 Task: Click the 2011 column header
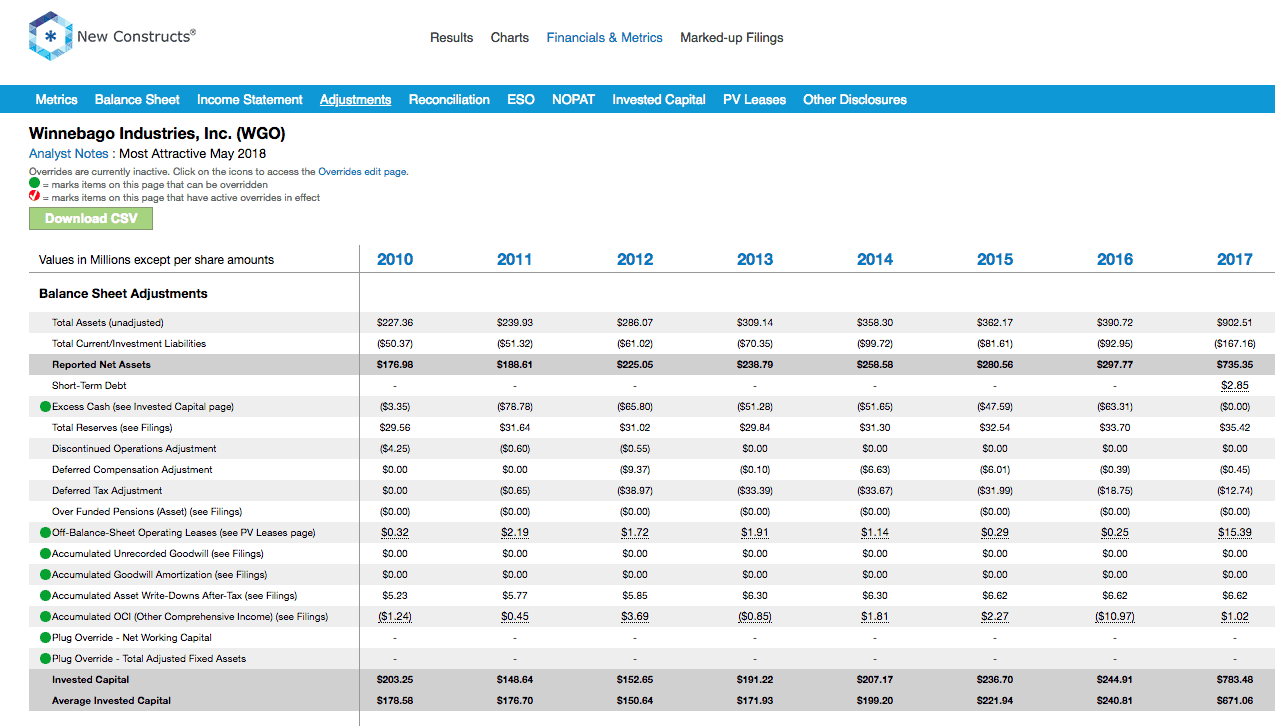tap(515, 259)
